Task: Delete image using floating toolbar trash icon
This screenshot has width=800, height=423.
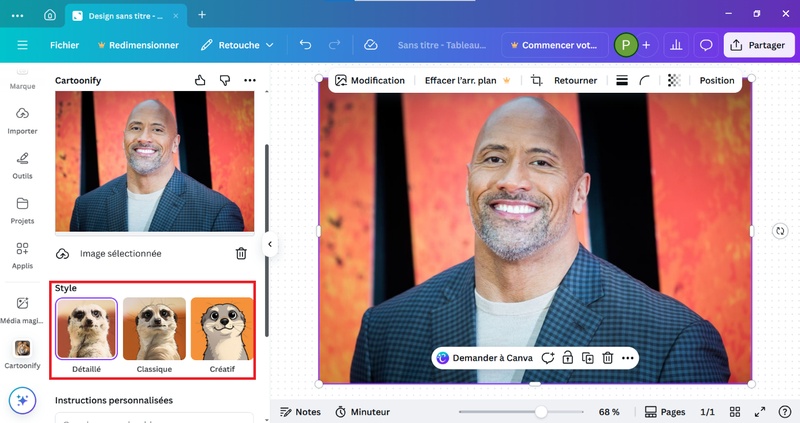Action: tap(607, 358)
